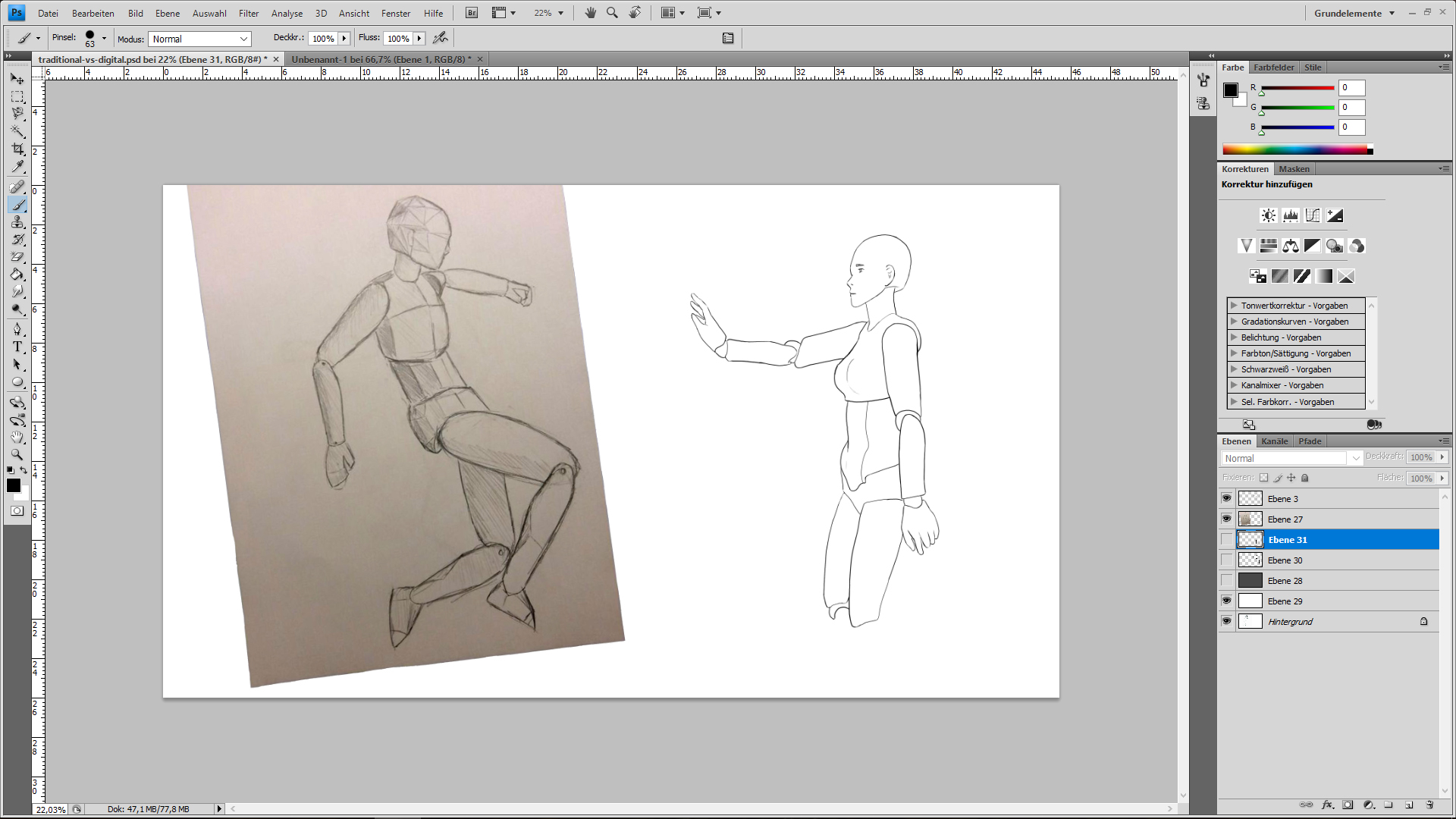
Task: Select the Lasso tool
Action: pos(17,114)
